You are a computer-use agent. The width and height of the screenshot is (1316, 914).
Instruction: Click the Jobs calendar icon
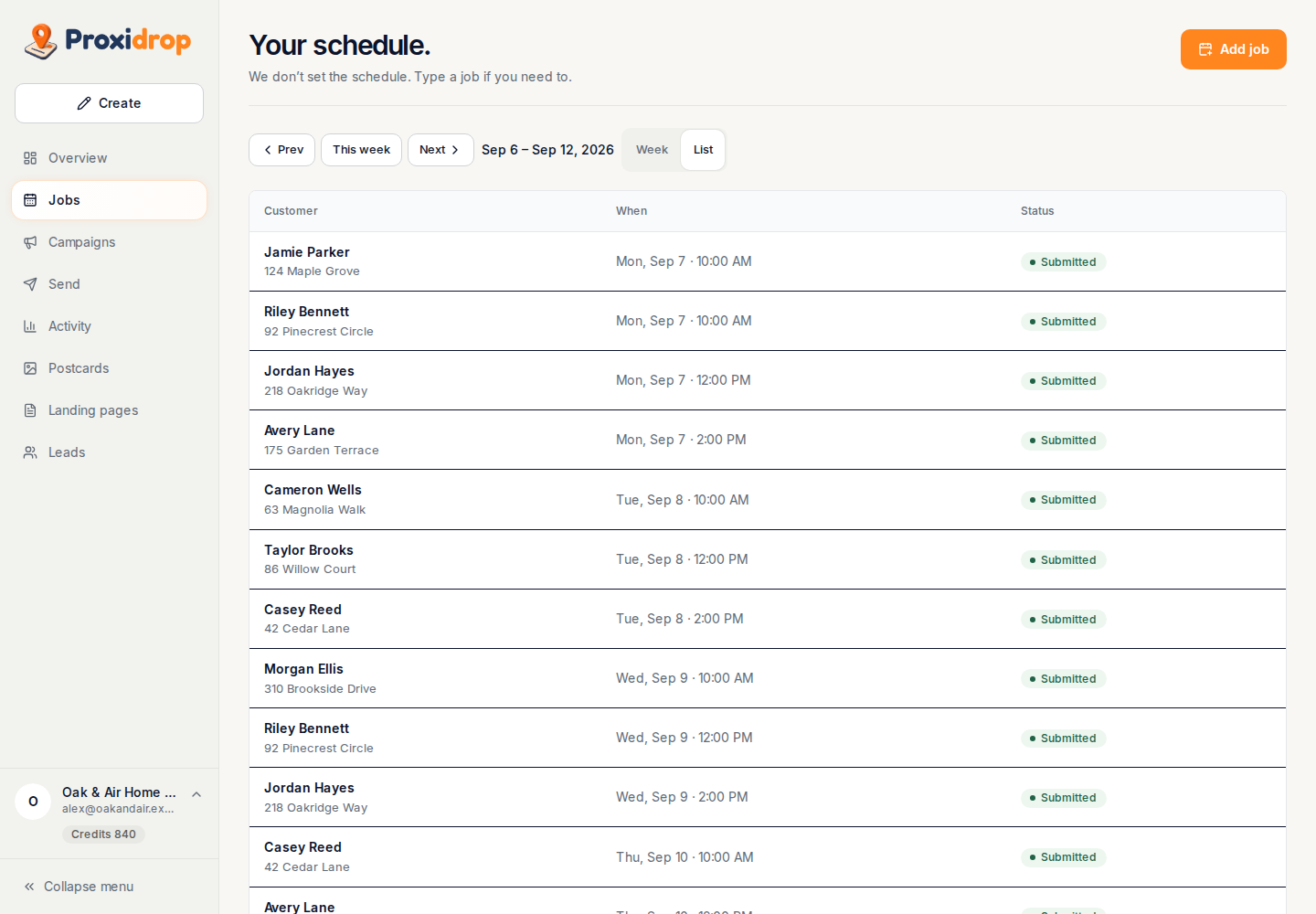[x=30, y=200]
